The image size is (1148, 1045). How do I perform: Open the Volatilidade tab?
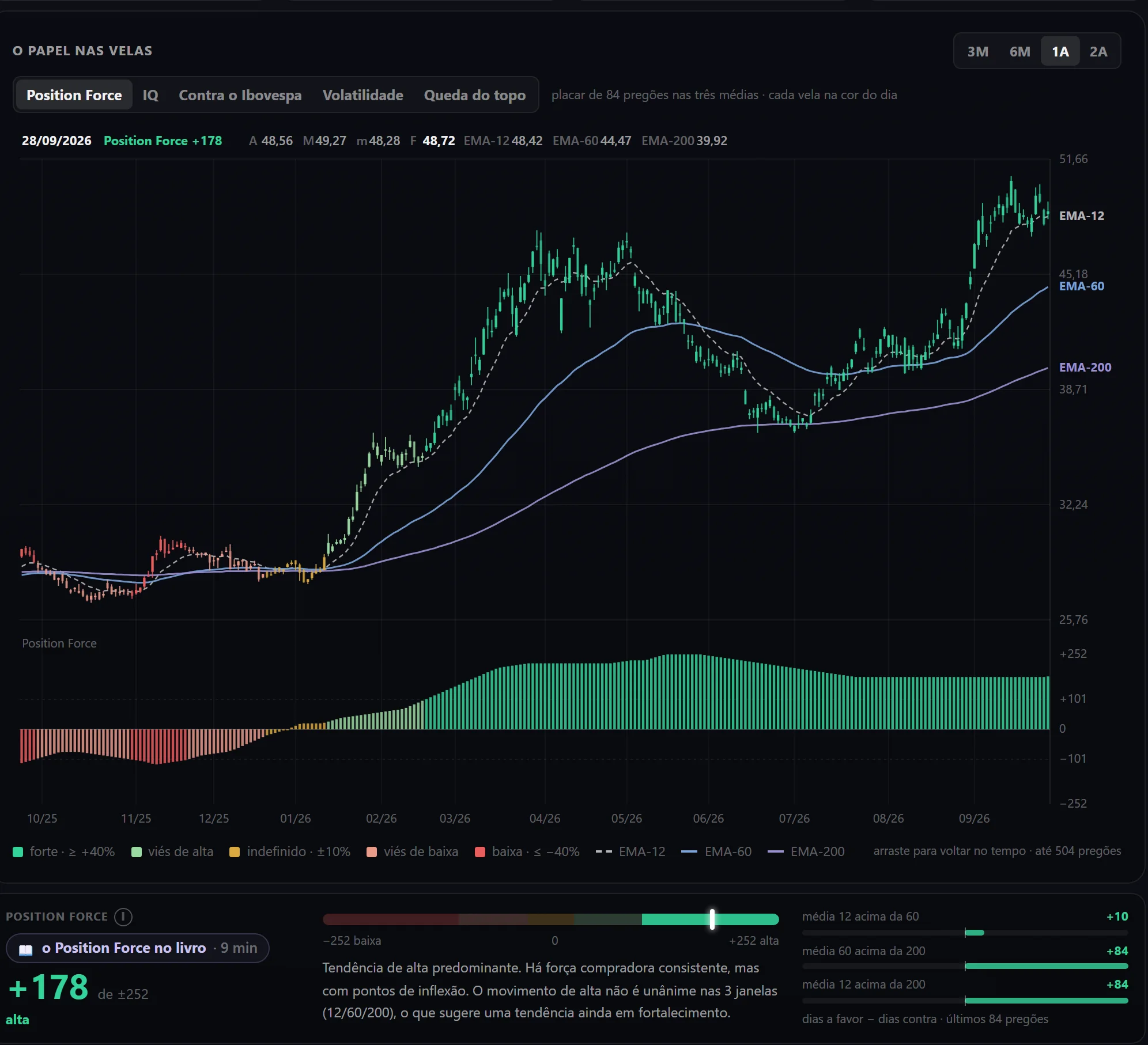tap(362, 95)
